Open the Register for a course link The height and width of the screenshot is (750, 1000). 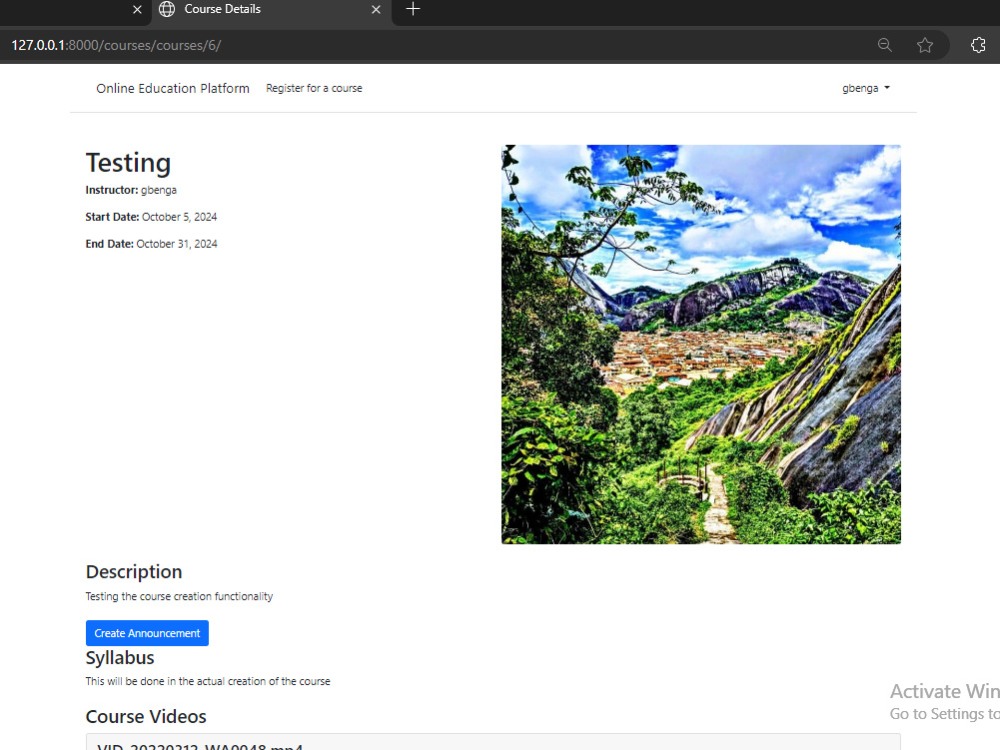pyautogui.click(x=314, y=88)
